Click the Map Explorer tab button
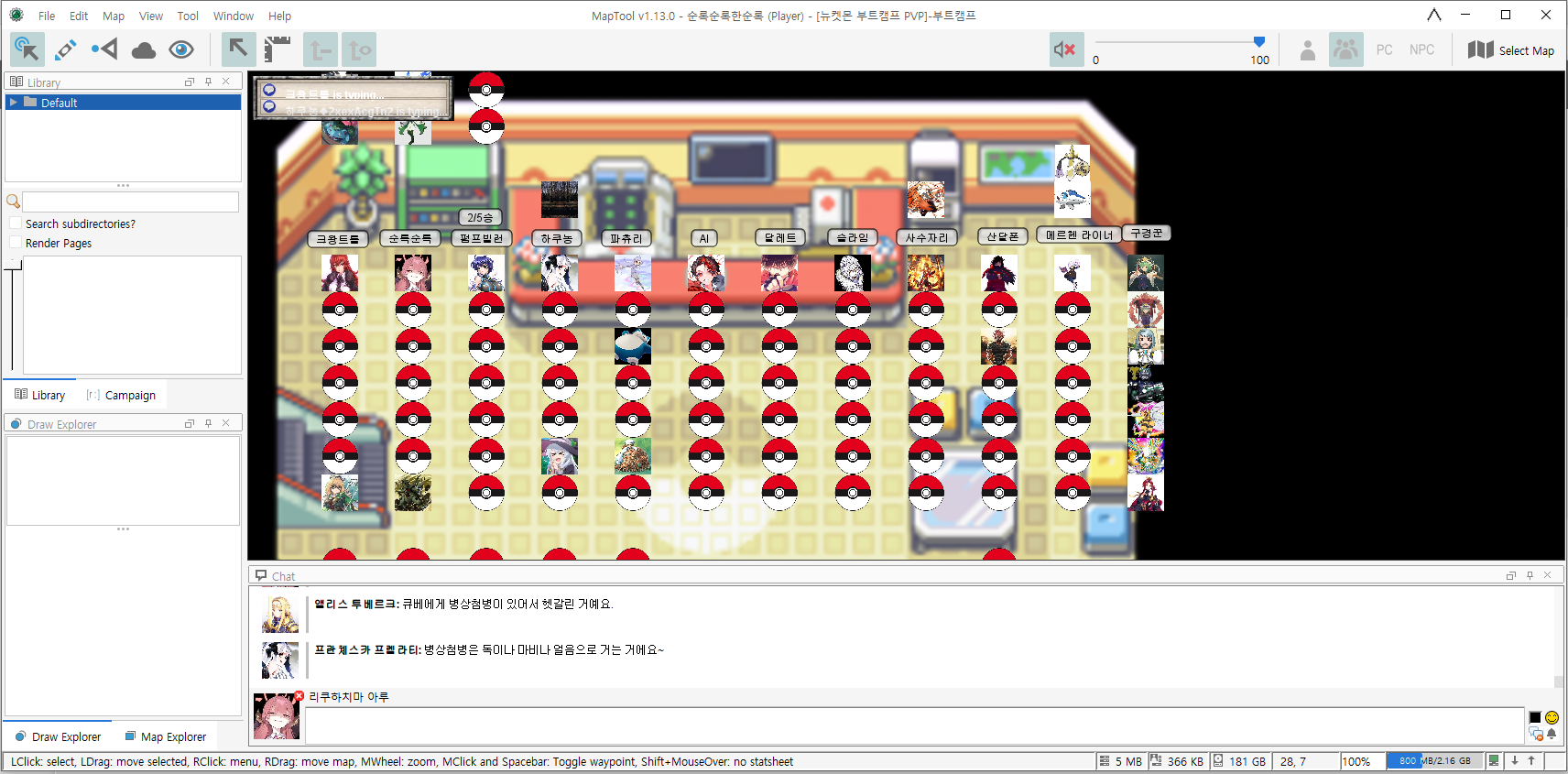Screen dimensions: 1568x774 pos(165,736)
